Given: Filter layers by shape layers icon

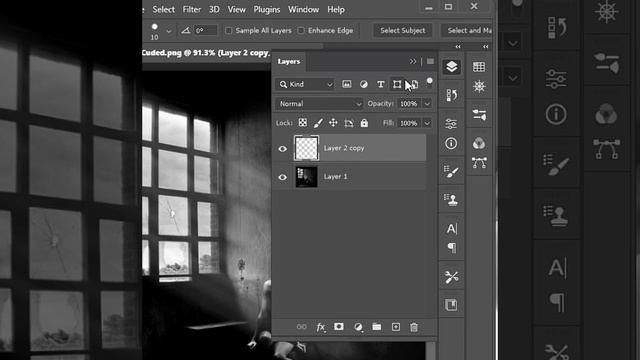Looking at the screenshot, I should coord(397,84).
